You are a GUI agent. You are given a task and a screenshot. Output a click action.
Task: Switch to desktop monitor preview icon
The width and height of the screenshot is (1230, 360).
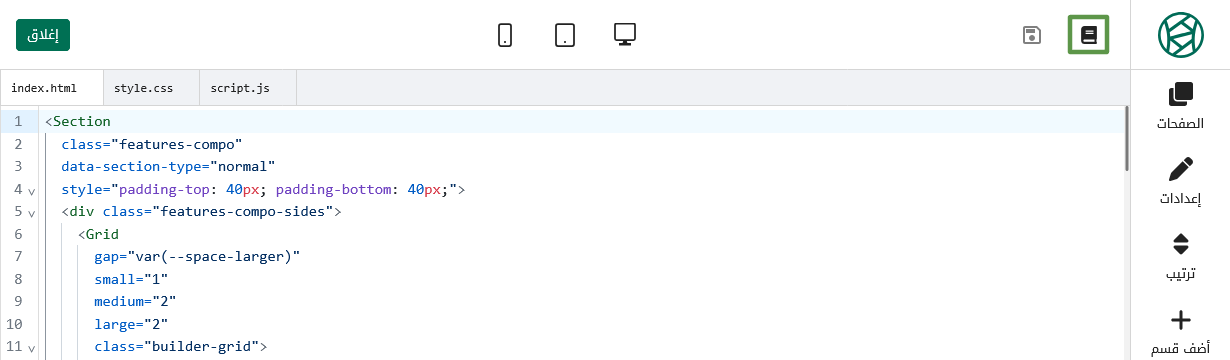[x=625, y=35]
